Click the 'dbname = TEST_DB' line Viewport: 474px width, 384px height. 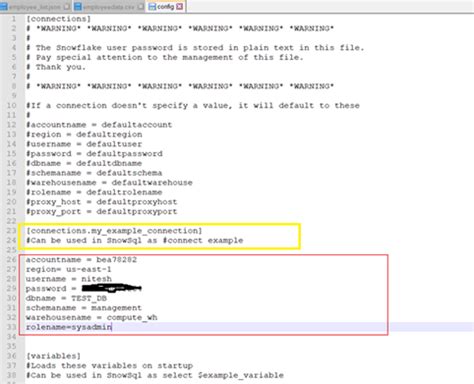(66, 298)
